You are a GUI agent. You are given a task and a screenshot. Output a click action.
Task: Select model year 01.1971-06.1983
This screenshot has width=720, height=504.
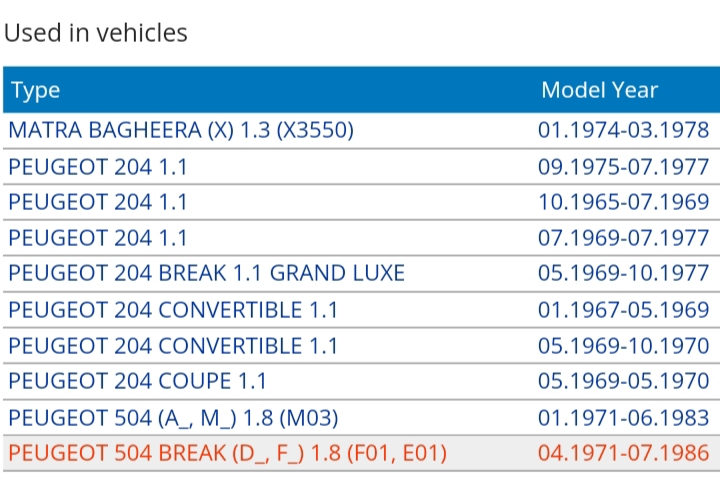[623, 417]
